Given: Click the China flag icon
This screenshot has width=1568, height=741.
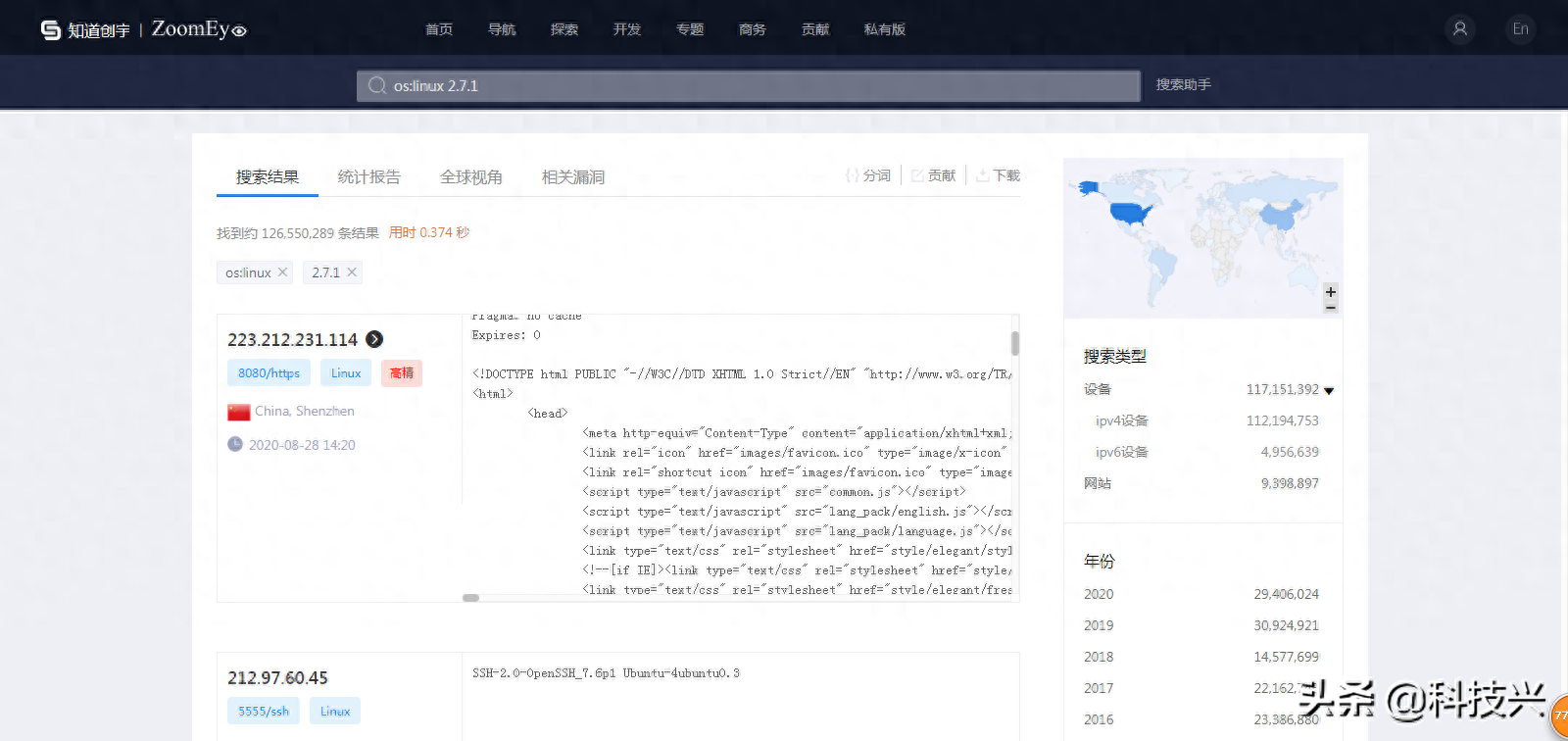Looking at the screenshot, I should tap(239, 412).
